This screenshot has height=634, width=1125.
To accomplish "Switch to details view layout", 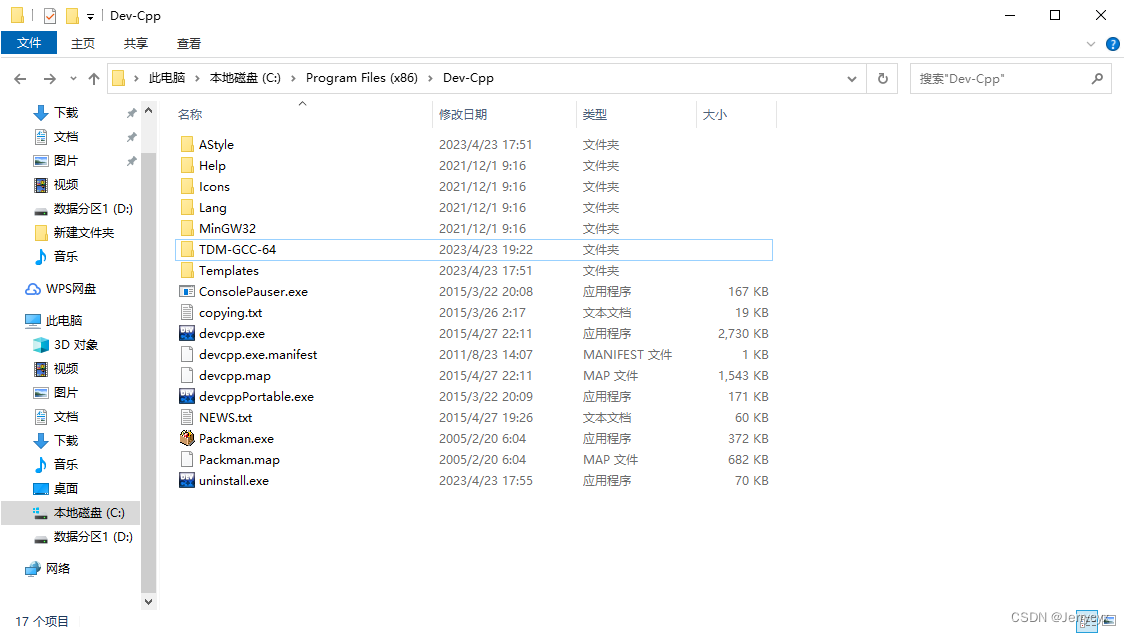I will 1087,621.
